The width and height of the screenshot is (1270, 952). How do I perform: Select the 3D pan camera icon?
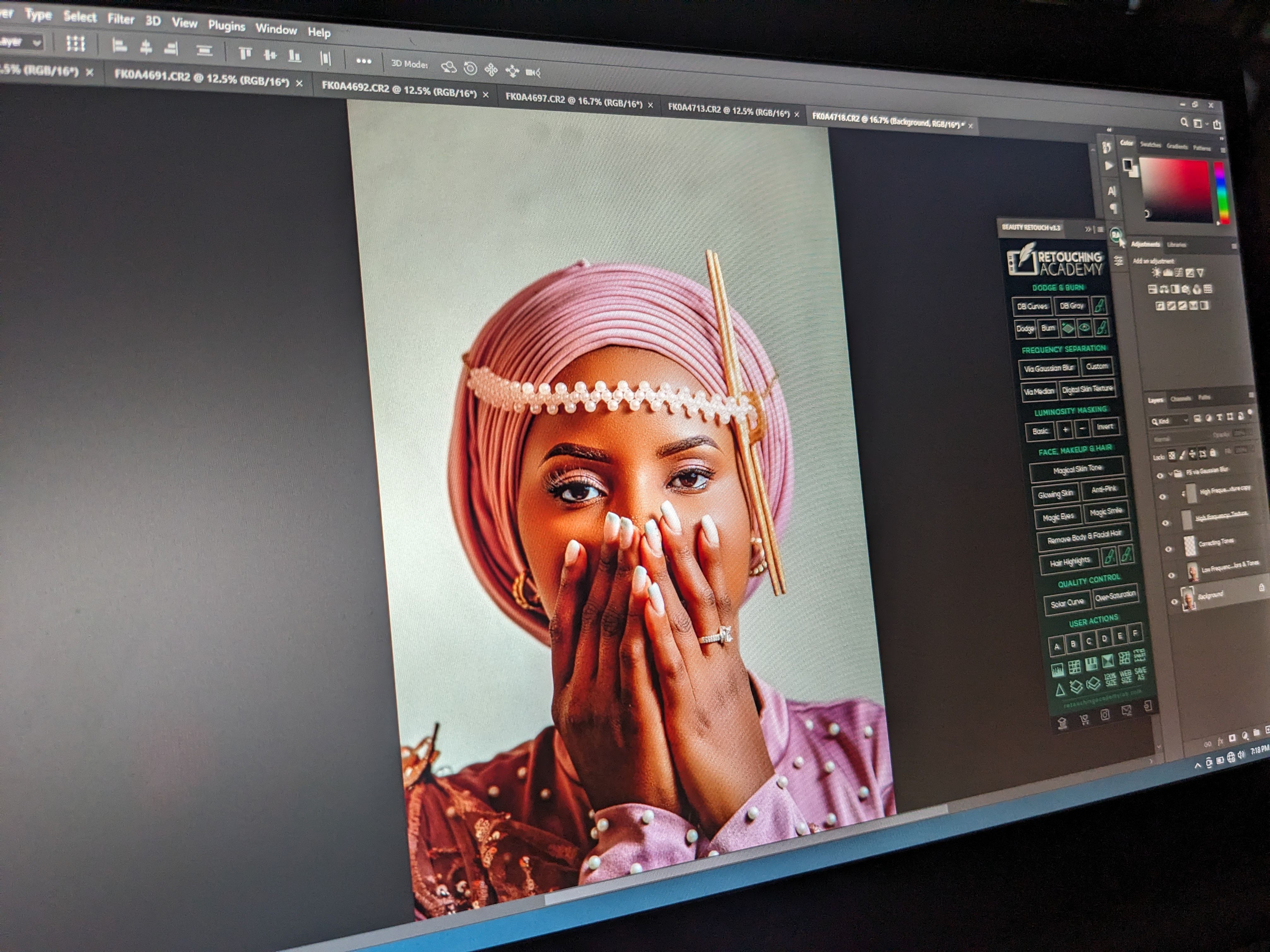coord(491,70)
